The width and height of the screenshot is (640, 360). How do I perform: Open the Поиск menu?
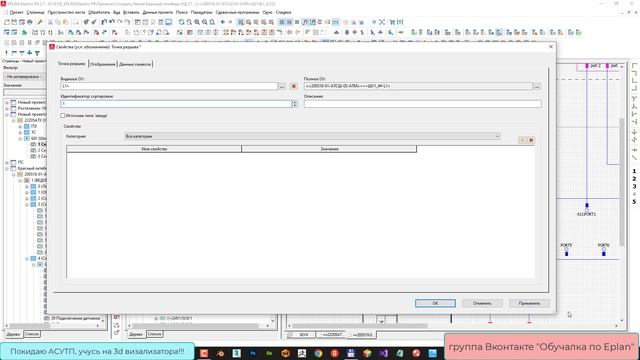tap(182, 13)
